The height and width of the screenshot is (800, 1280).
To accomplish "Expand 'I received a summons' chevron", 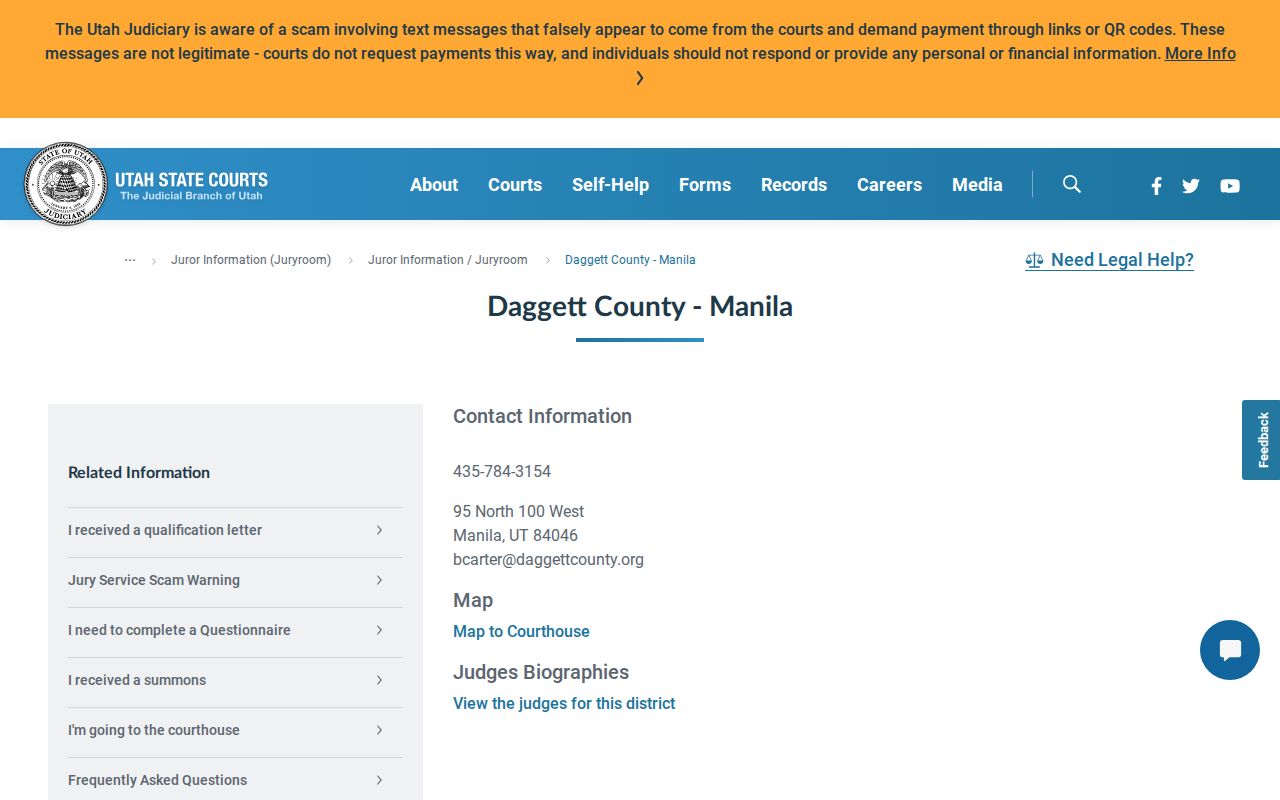I will (379, 680).
